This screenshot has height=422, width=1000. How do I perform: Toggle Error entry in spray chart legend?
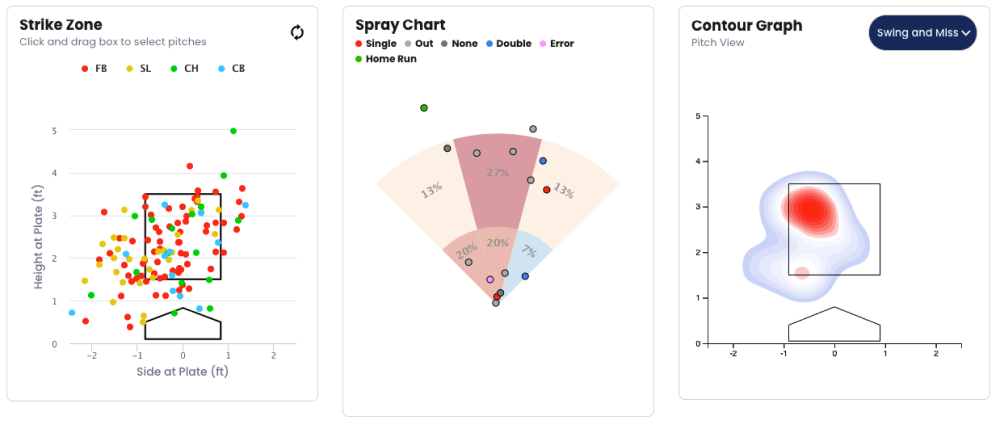(557, 44)
